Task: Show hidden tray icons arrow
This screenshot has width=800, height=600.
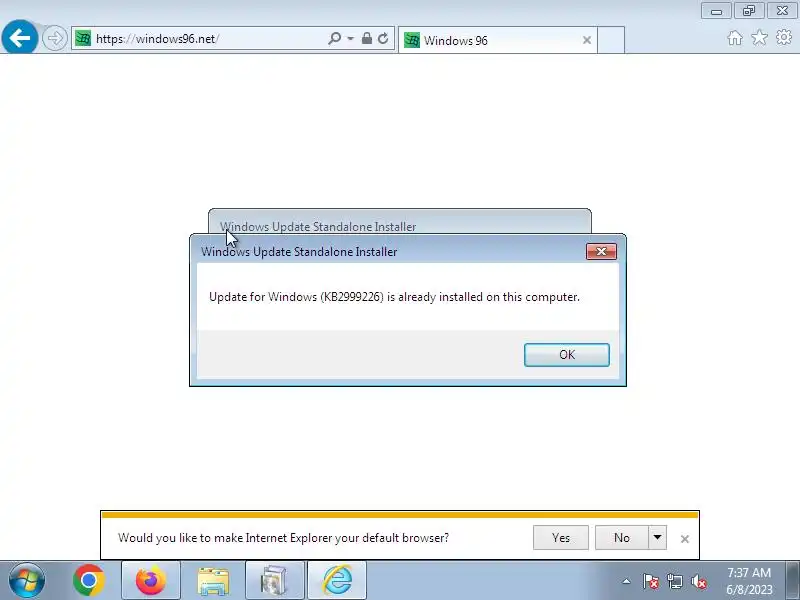Action: pyautogui.click(x=626, y=581)
